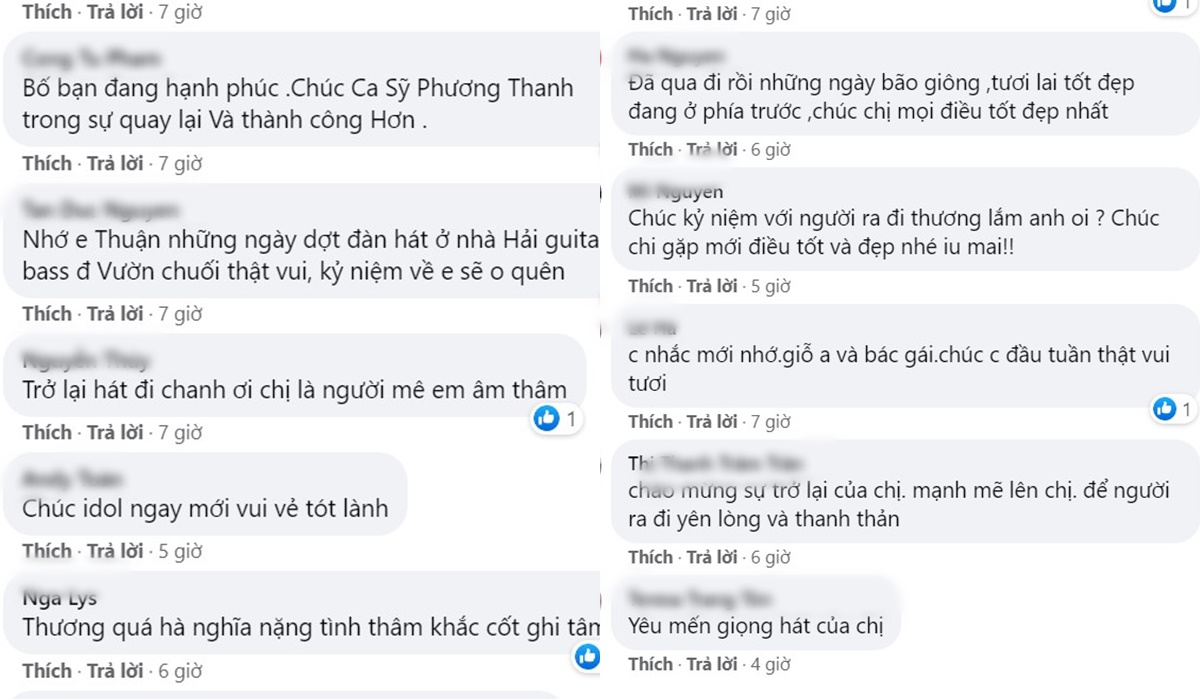Open the "4 giờ" timestamp link
This screenshot has width=1200, height=700.
click(x=770, y=664)
